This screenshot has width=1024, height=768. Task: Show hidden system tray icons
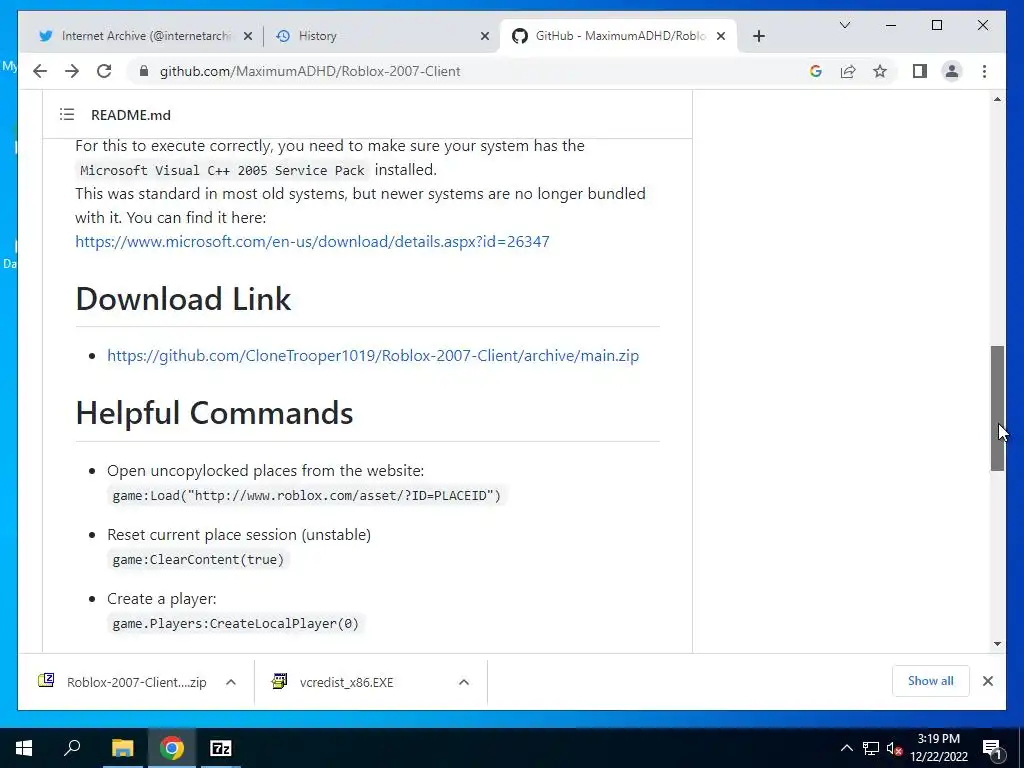(x=846, y=748)
